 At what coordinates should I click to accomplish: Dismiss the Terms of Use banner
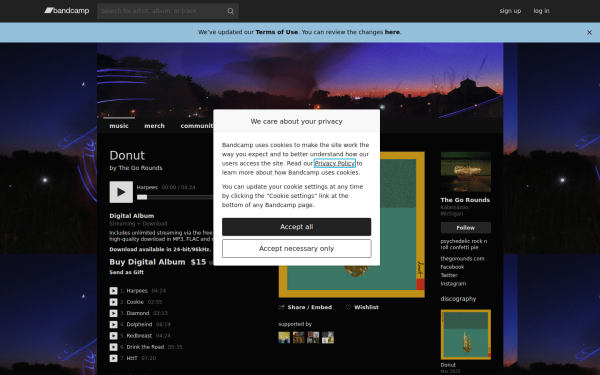(x=589, y=33)
